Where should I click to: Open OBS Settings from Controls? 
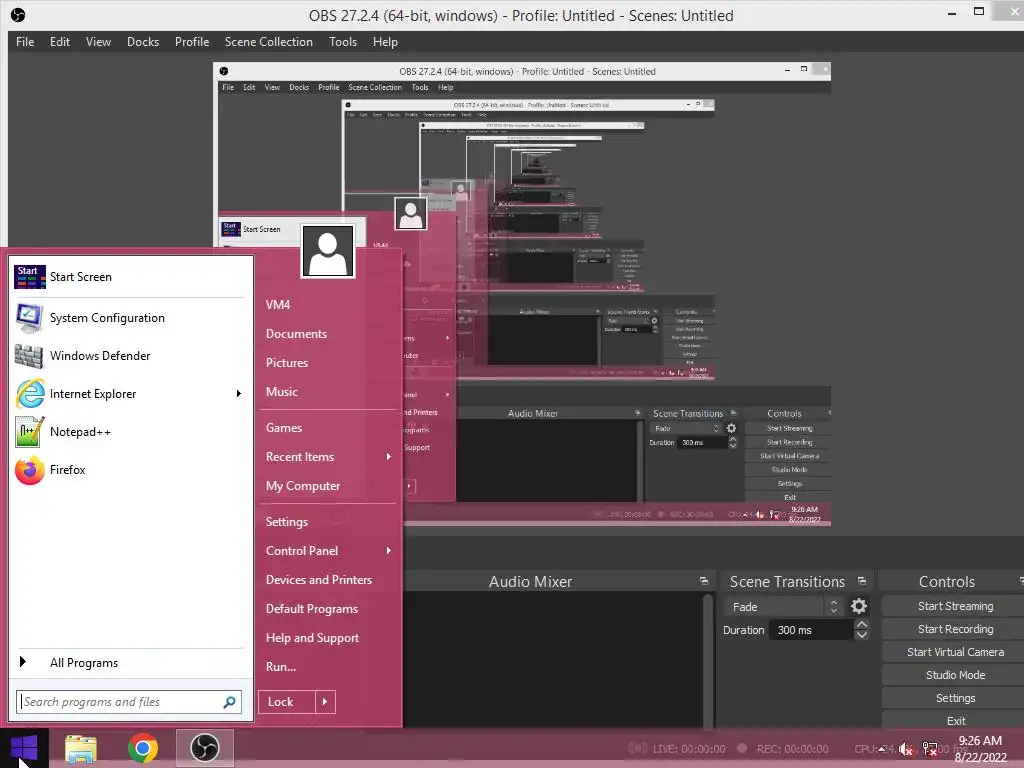click(955, 698)
